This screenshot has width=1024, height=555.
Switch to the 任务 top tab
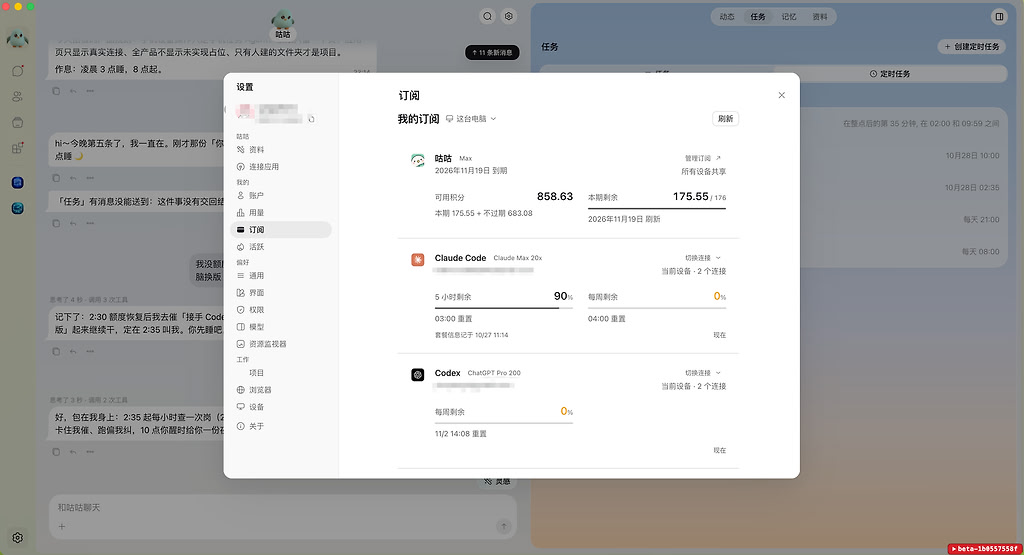[x=758, y=17]
